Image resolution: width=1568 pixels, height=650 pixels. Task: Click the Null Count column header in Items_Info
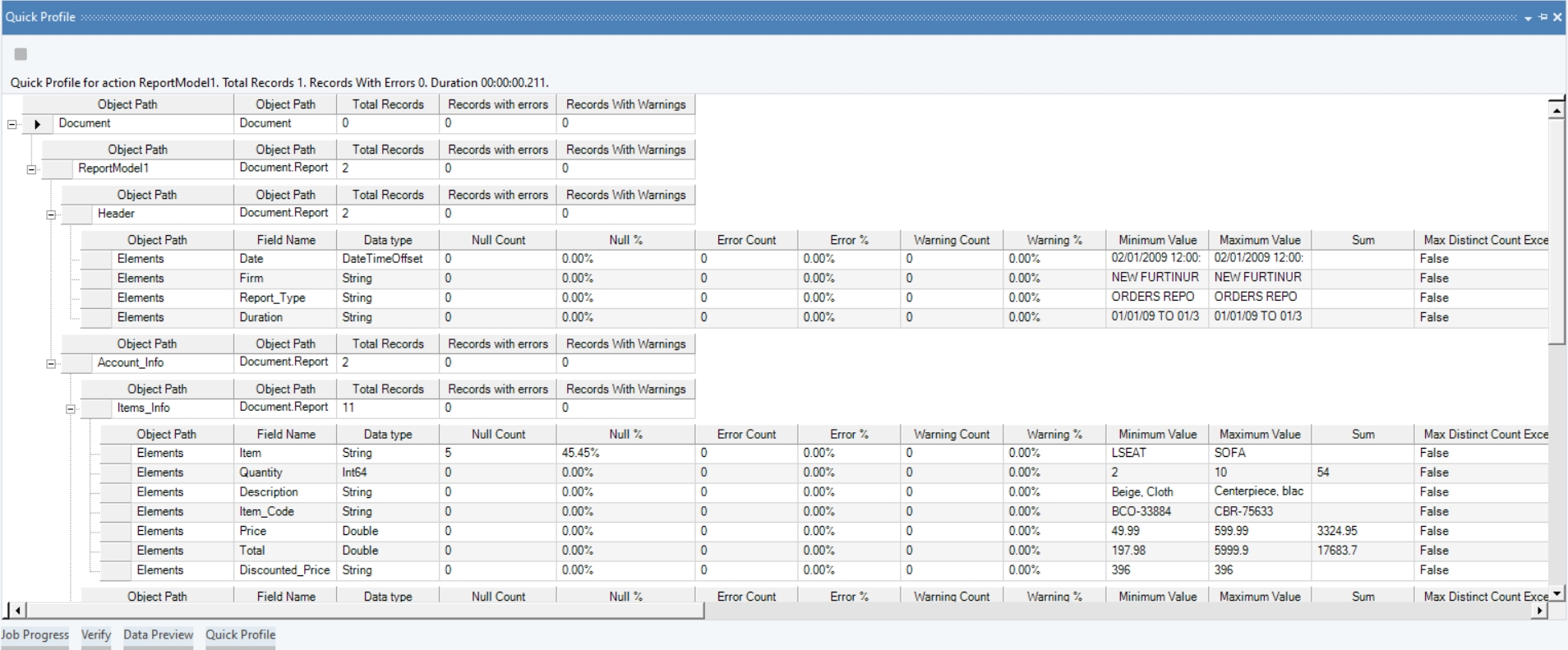498,434
